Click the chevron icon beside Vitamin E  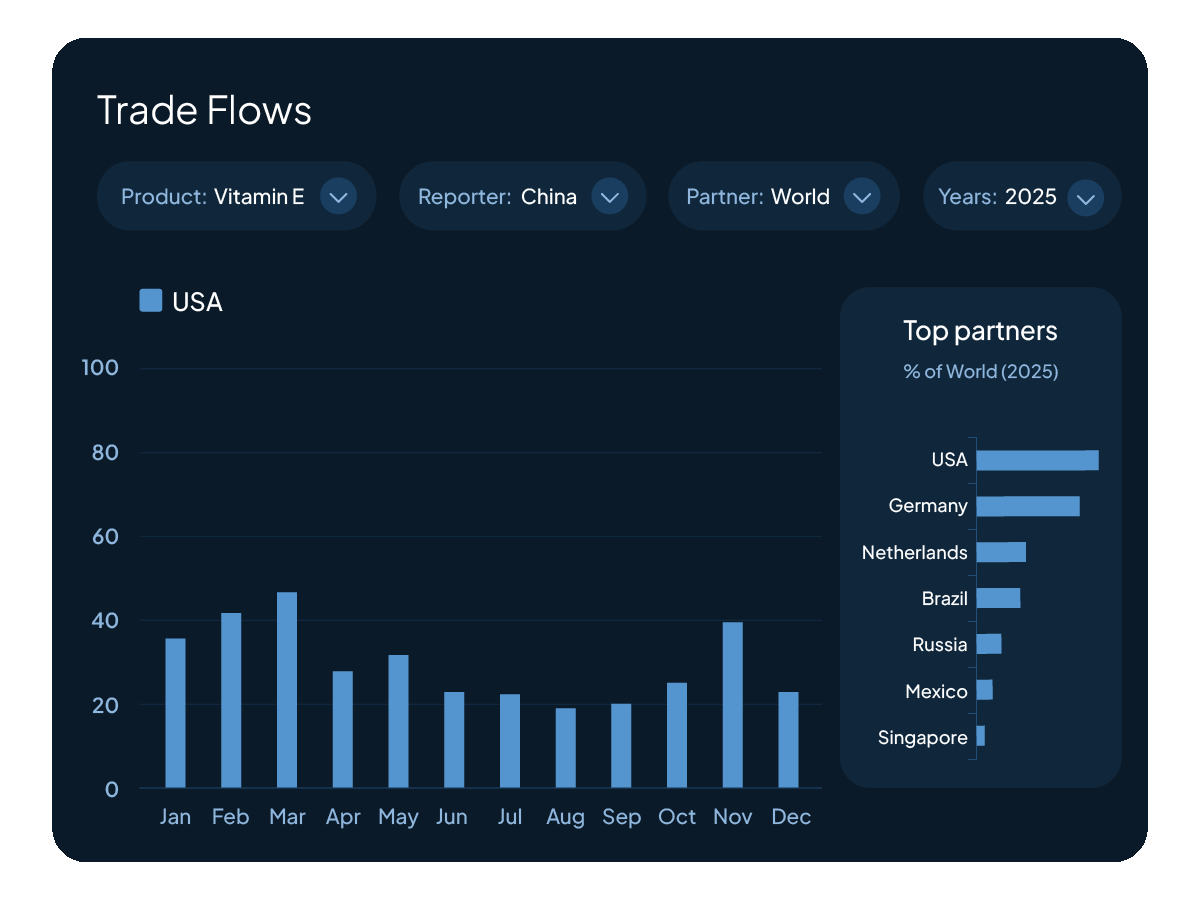pyautogui.click(x=338, y=197)
